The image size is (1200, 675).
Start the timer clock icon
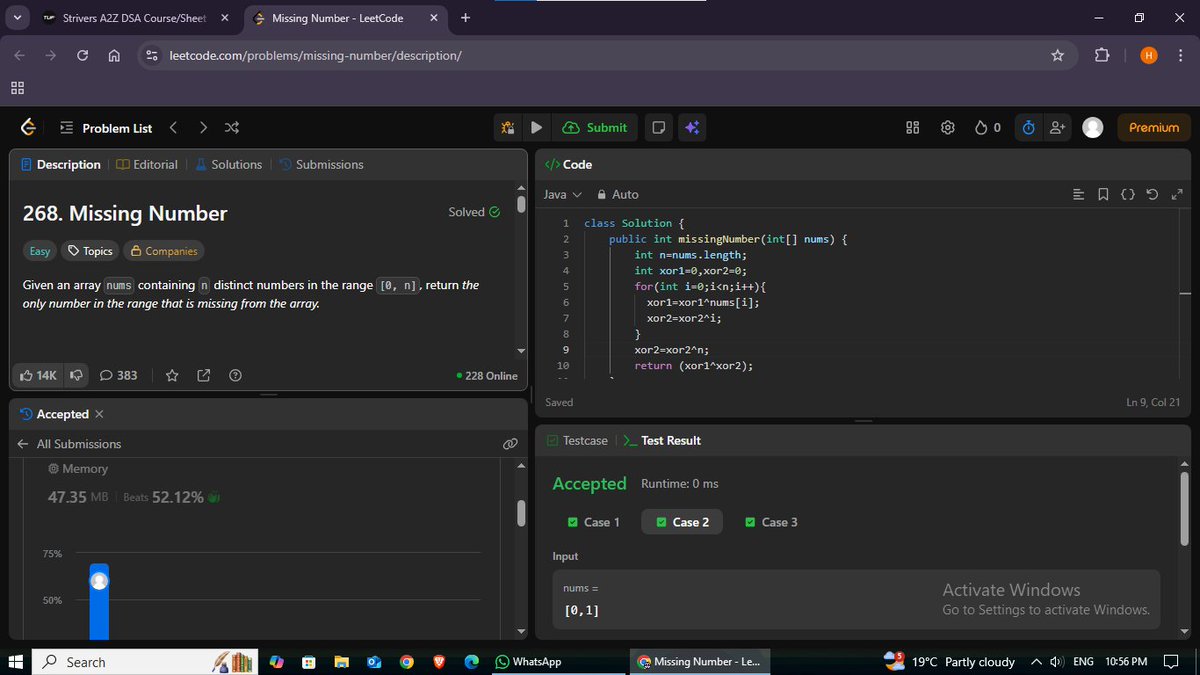(x=1029, y=127)
